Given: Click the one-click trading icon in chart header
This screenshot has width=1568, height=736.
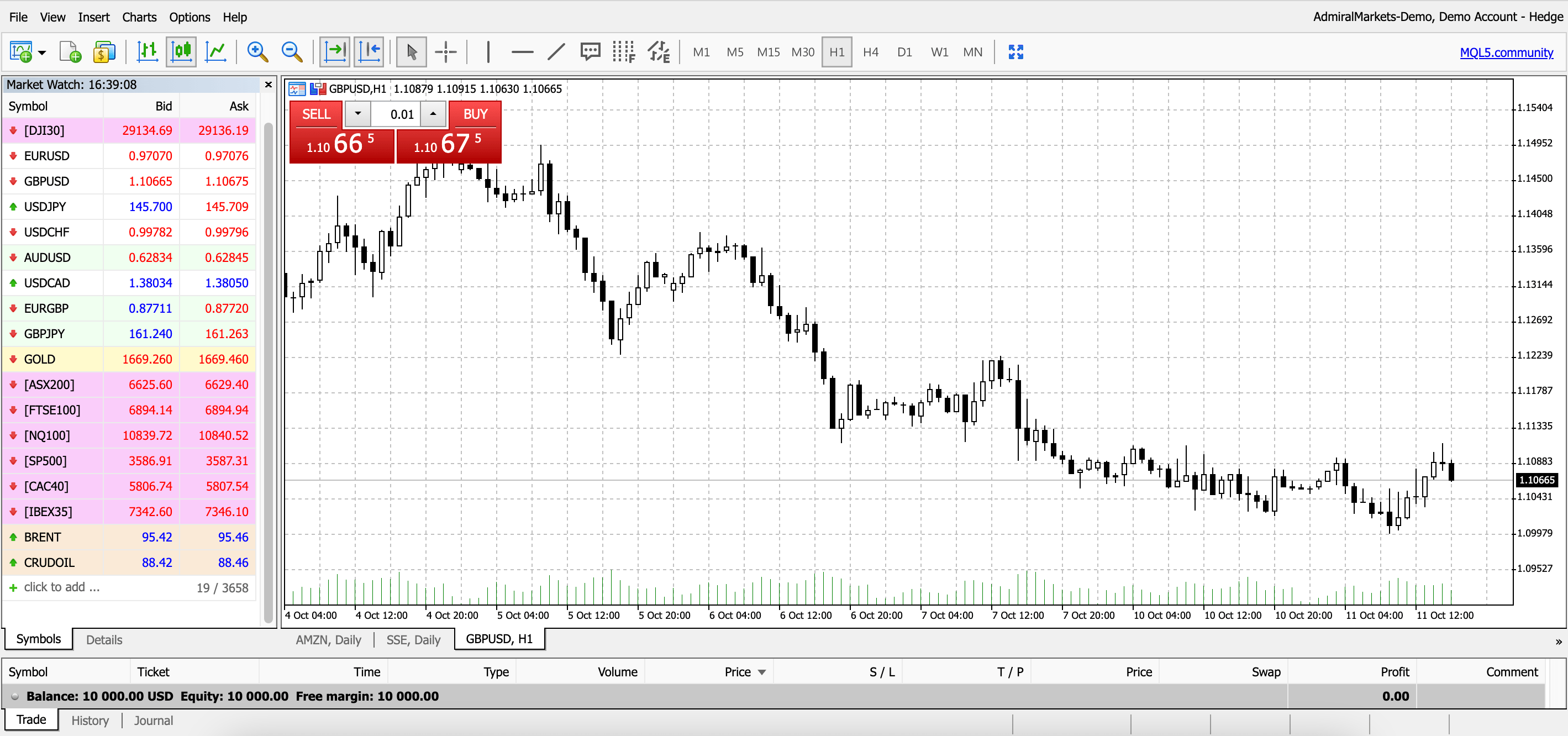Looking at the screenshot, I should coord(318,89).
